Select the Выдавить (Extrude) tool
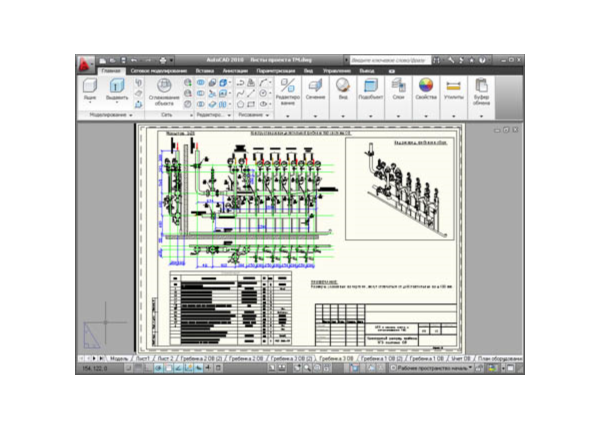The height and width of the screenshot is (428, 600). click(117, 90)
